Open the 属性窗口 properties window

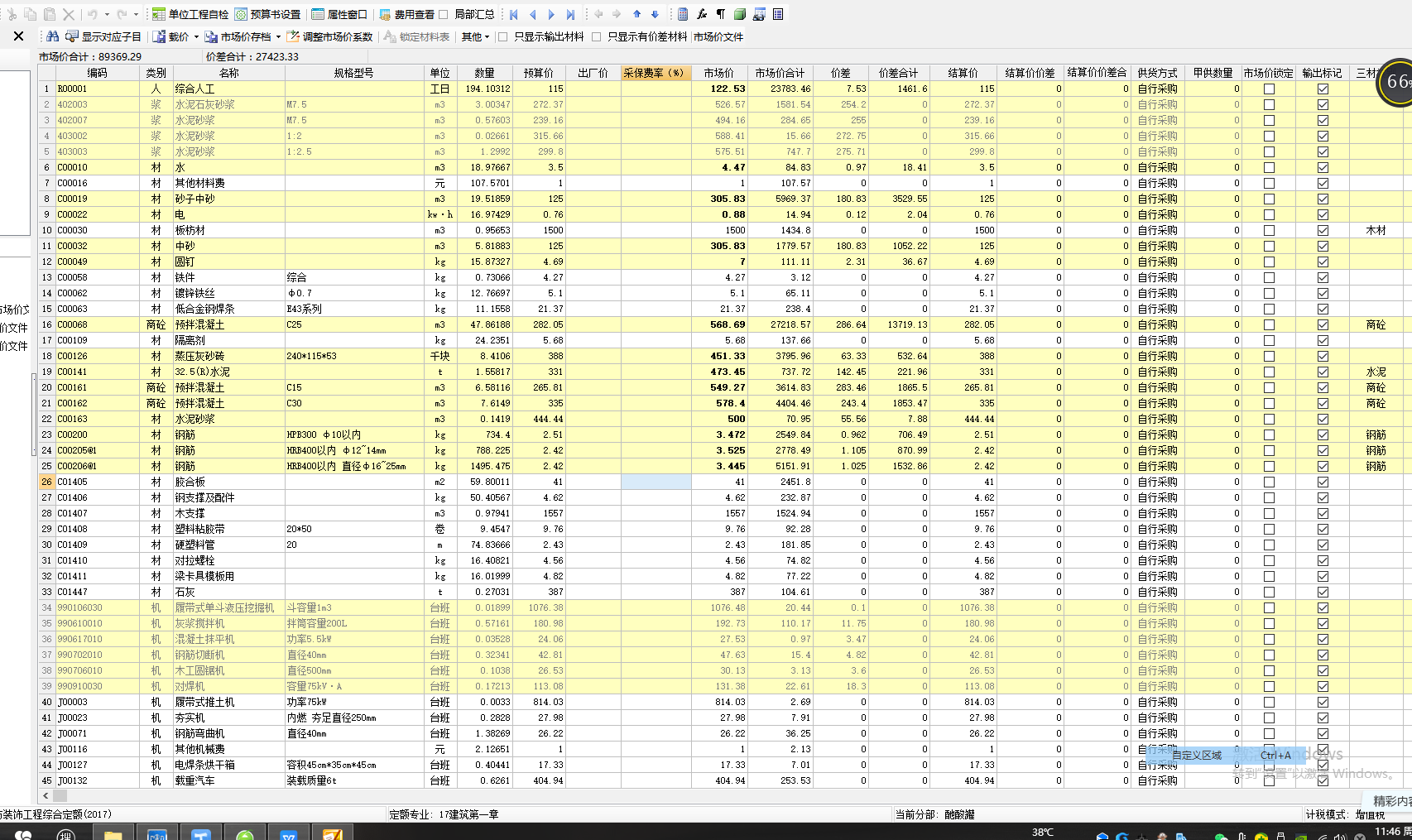pyautogui.click(x=339, y=14)
